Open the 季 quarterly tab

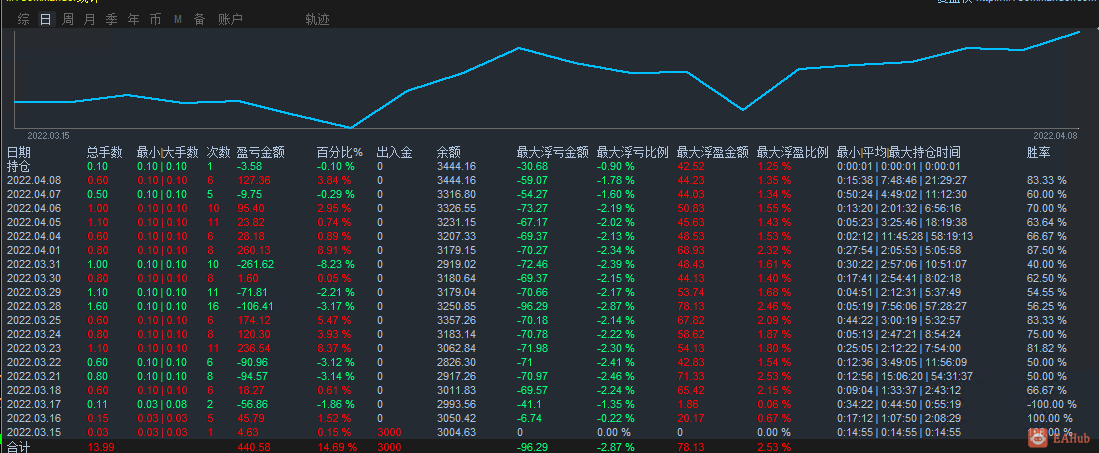111,20
